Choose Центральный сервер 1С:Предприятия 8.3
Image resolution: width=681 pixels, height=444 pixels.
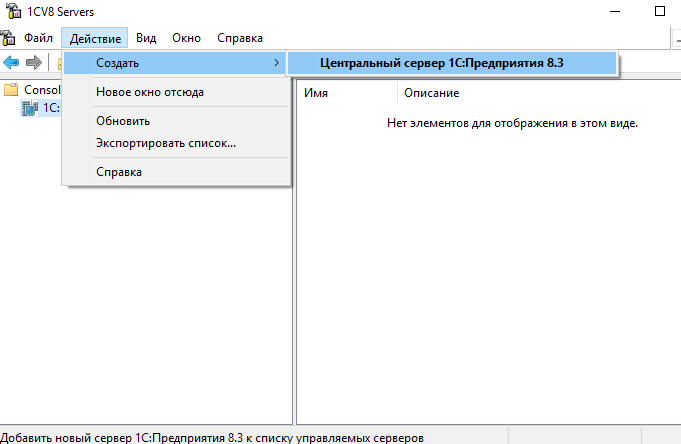[x=452, y=63]
